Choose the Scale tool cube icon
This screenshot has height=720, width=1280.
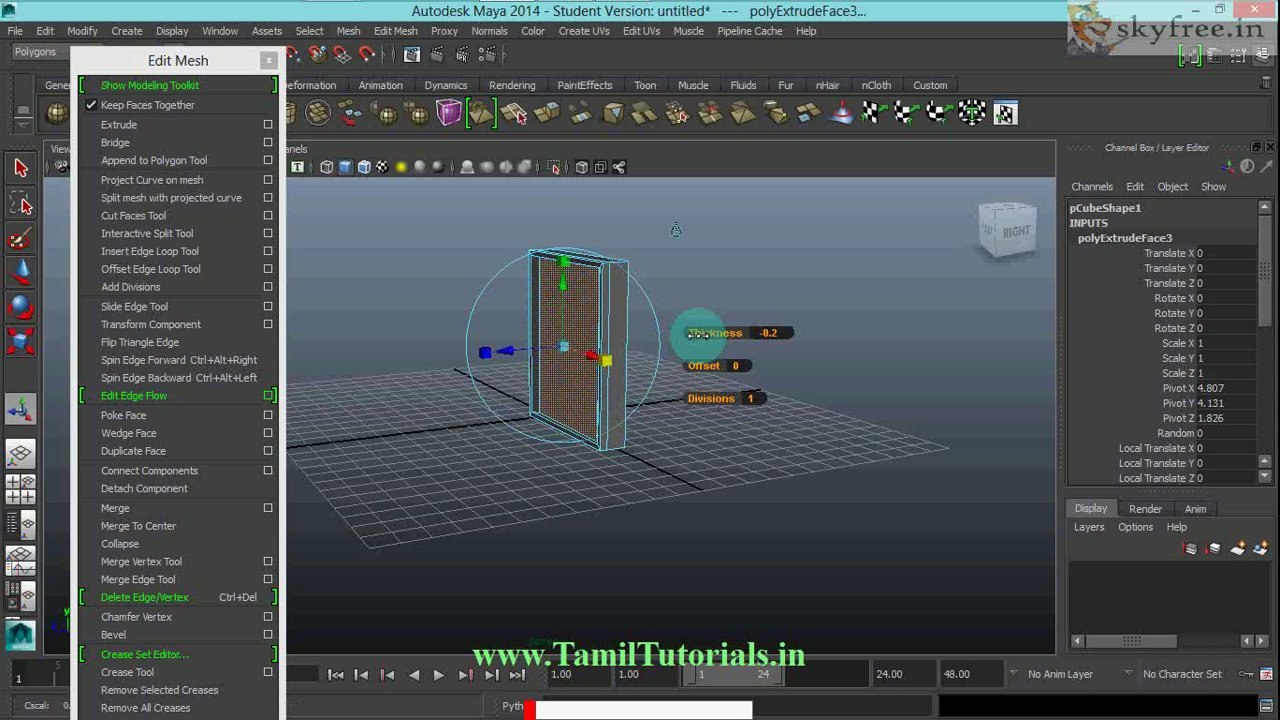pos(21,342)
